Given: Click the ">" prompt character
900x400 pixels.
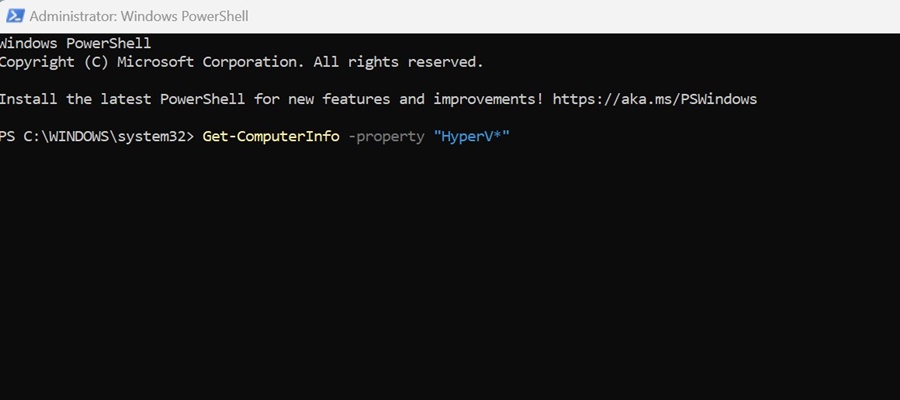Looking at the screenshot, I should point(189,136).
